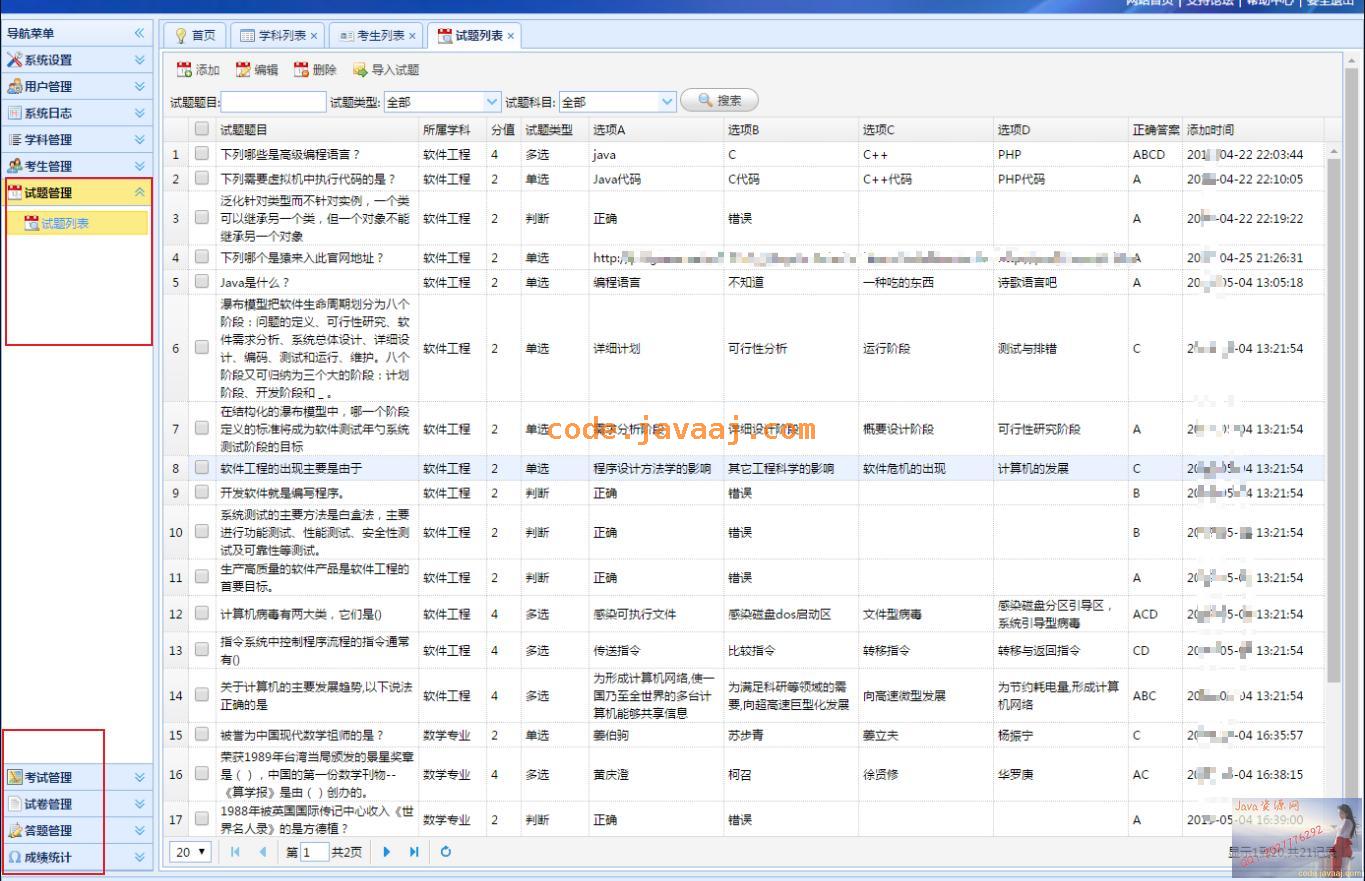Check the row 15 checkbox (中国现代数学祖师)

(x=202, y=735)
